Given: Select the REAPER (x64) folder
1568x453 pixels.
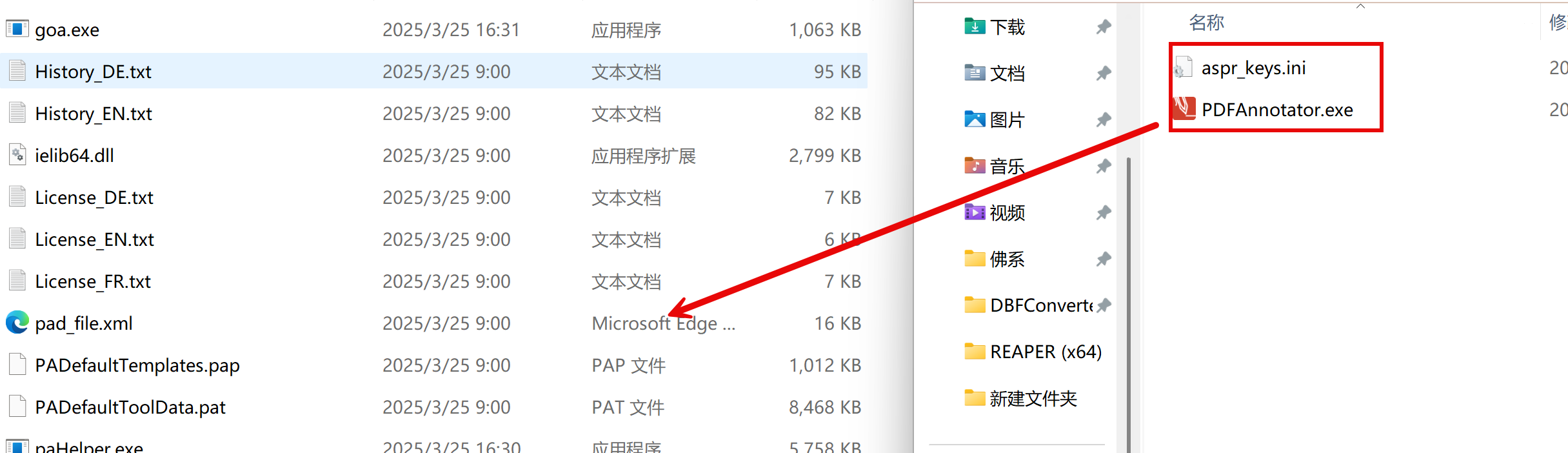Looking at the screenshot, I should tap(1045, 352).
